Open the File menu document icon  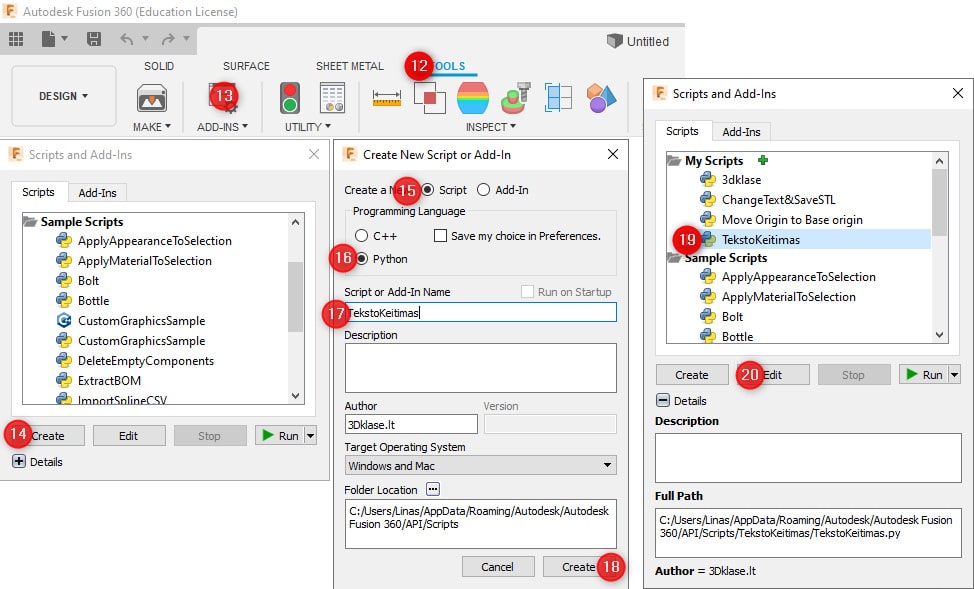(x=48, y=39)
